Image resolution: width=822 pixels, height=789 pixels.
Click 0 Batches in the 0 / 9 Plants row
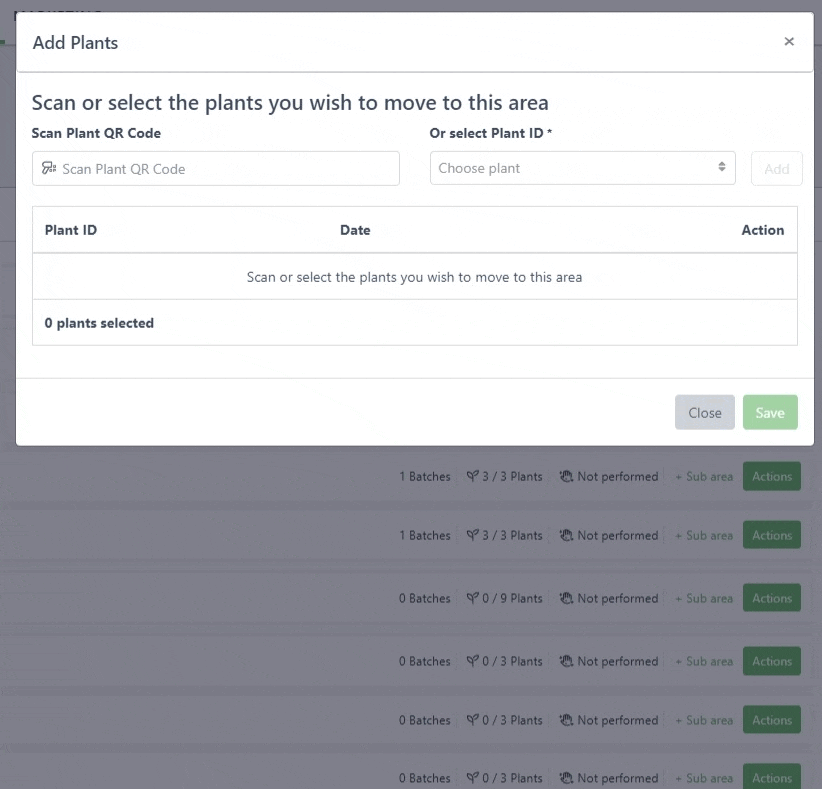425,598
